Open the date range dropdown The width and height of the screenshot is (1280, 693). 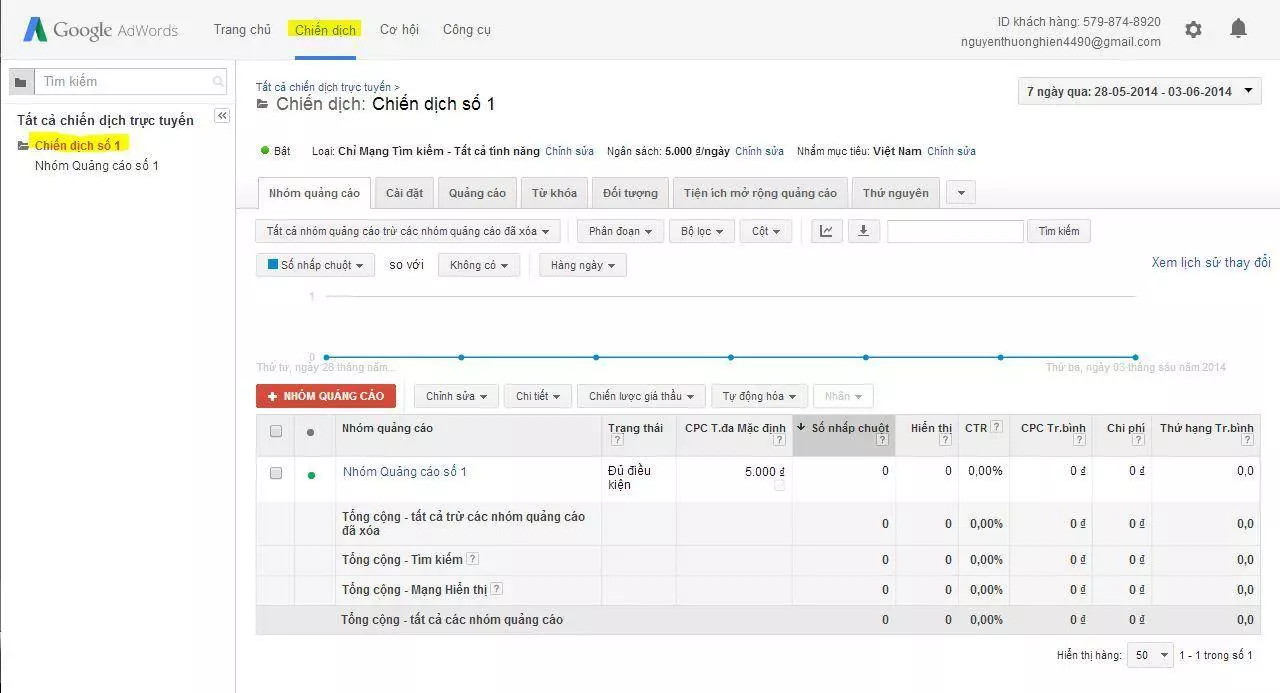pyautogui.click(x=1138, y=91)
